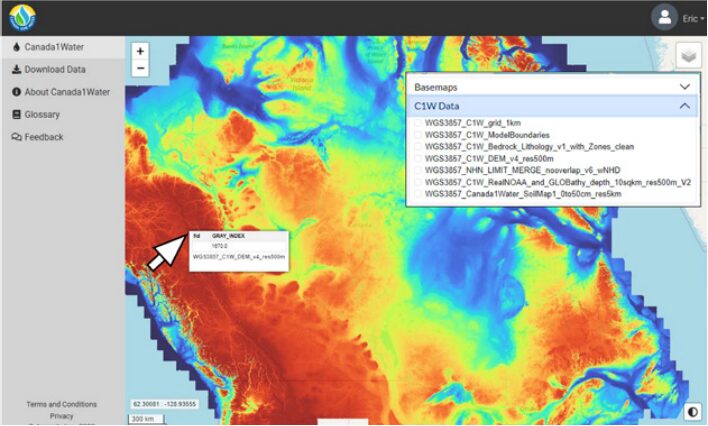708x426 pixels.
Task: Enable the Bedrock_Lithology layer checkbox
Action: click(418, 146)
